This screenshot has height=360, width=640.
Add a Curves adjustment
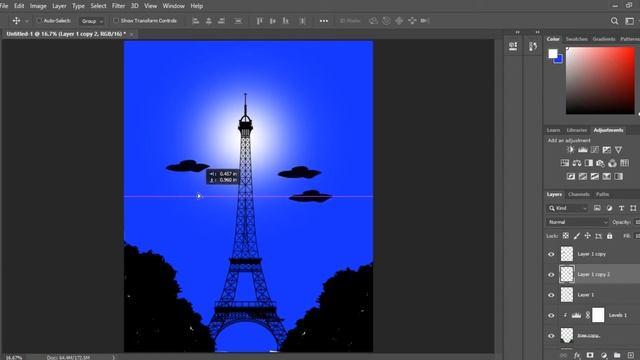click(595, 150)
